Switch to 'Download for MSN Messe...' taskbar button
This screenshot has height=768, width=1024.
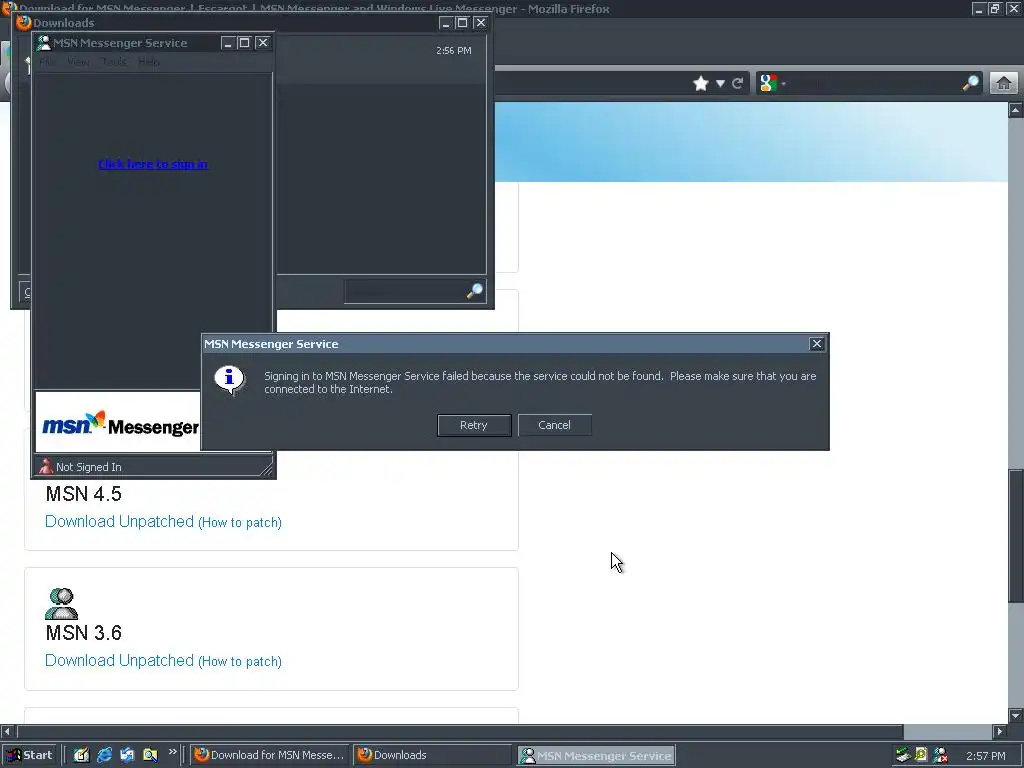coord(270,755)
